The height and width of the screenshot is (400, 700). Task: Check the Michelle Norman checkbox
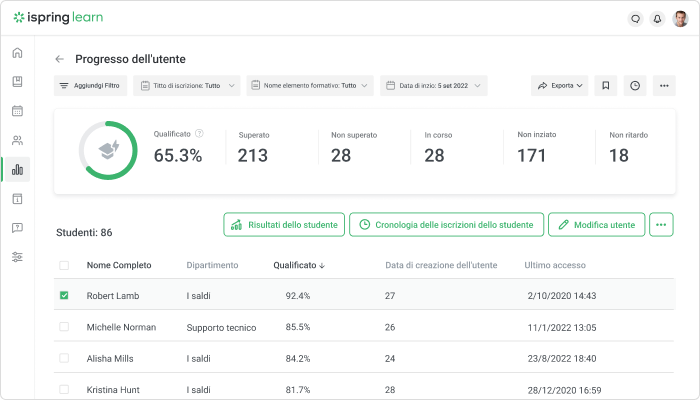(x=64, y=327)
